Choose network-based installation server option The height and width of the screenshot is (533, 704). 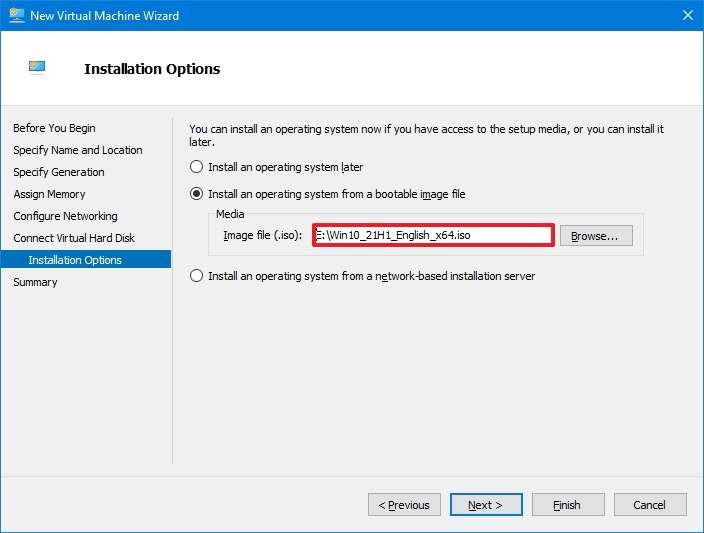[x=196, y=276]
